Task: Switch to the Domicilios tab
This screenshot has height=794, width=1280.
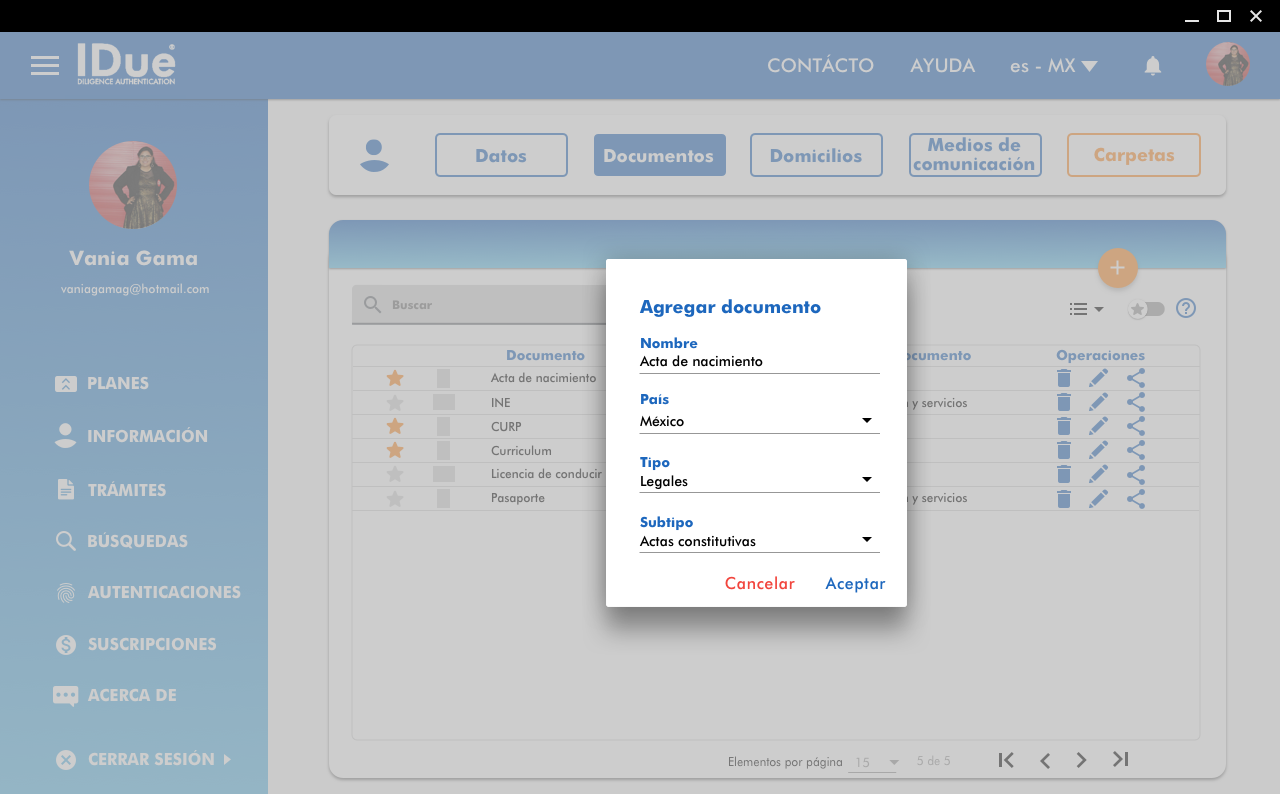Action: [816, 155]
